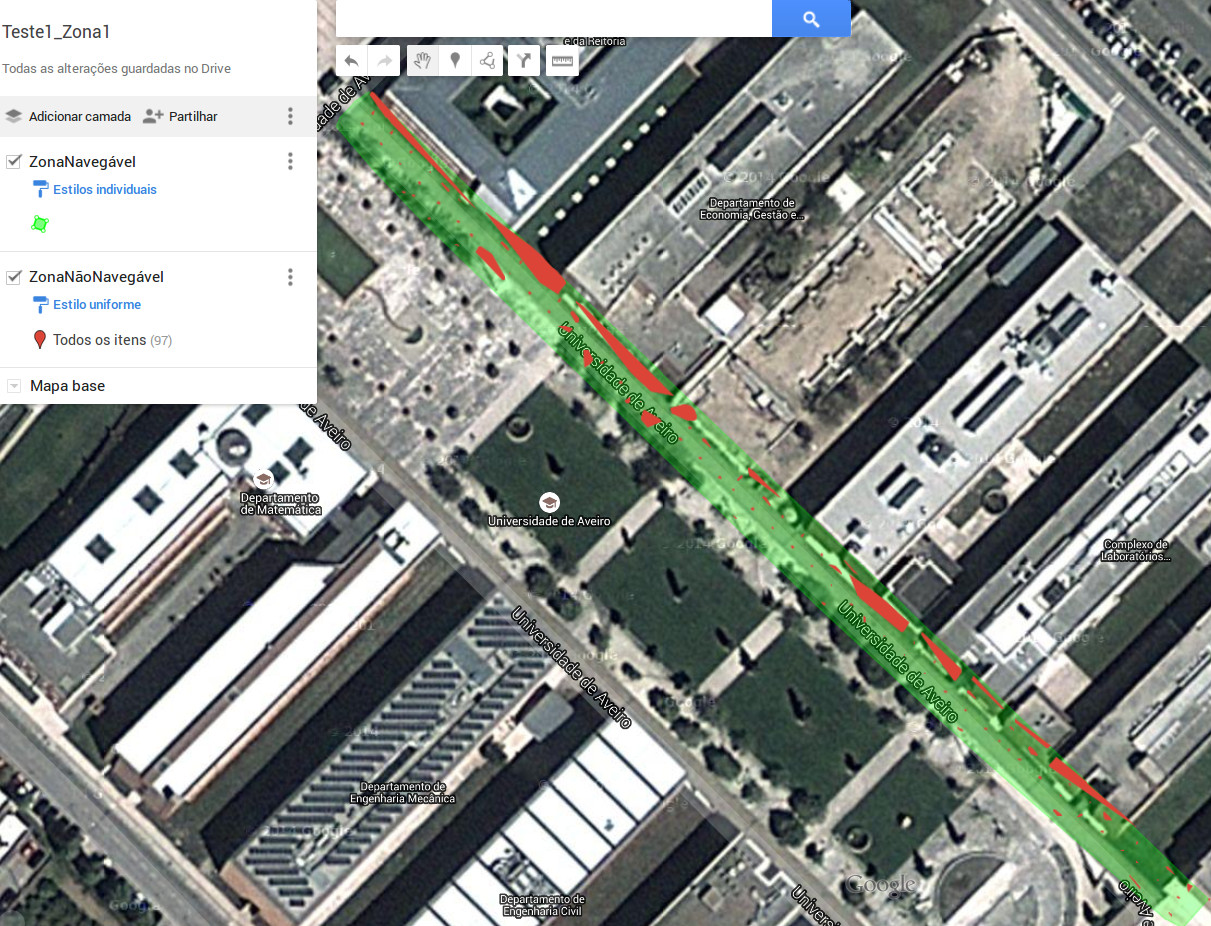Click the Departamento de Matemática map pin

click(264, 478)
